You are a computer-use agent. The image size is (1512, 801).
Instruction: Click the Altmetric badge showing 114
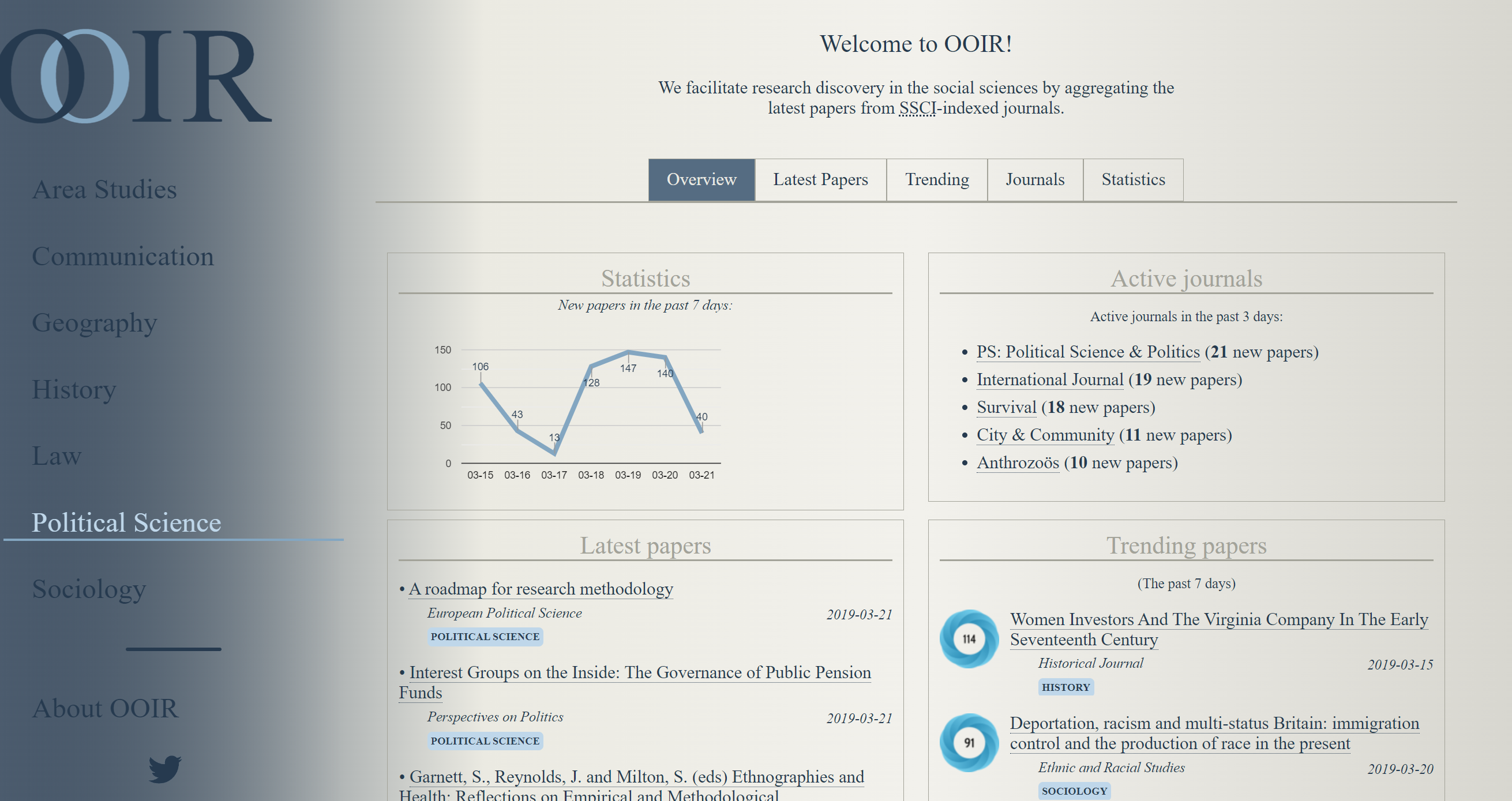pos(969,639)
